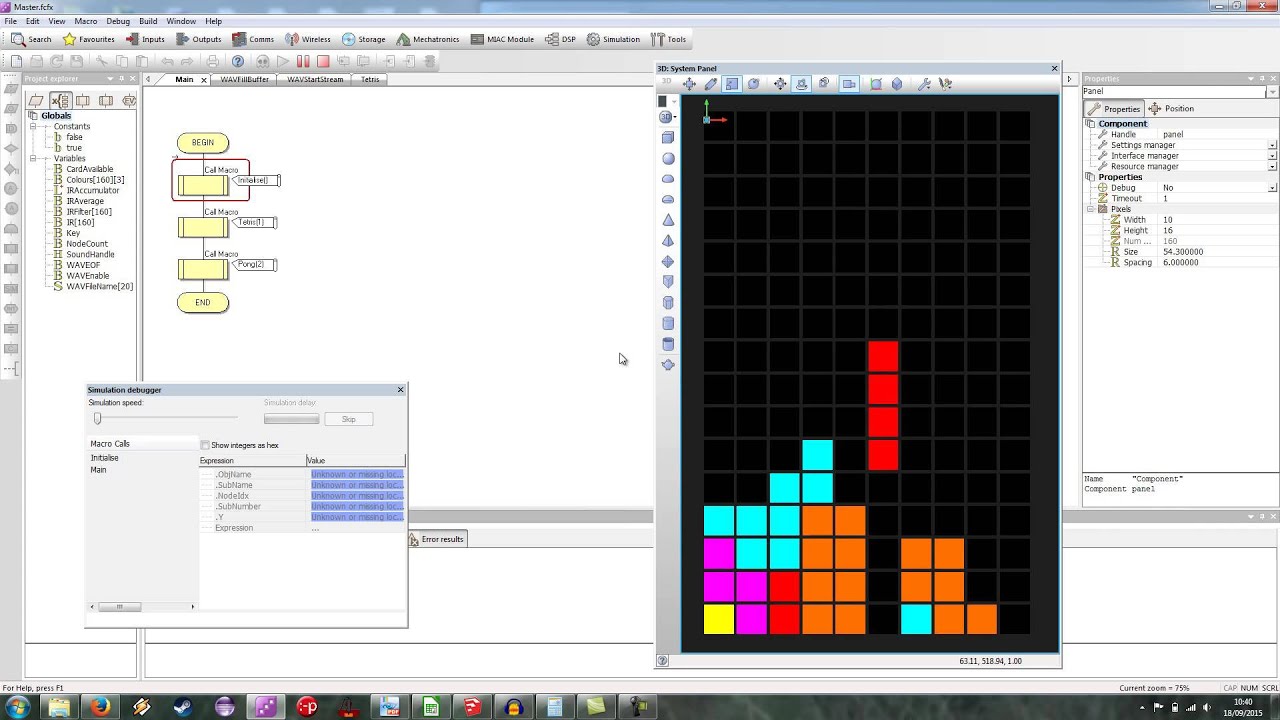Click the Help question mark icon

(x=238, y=61)
